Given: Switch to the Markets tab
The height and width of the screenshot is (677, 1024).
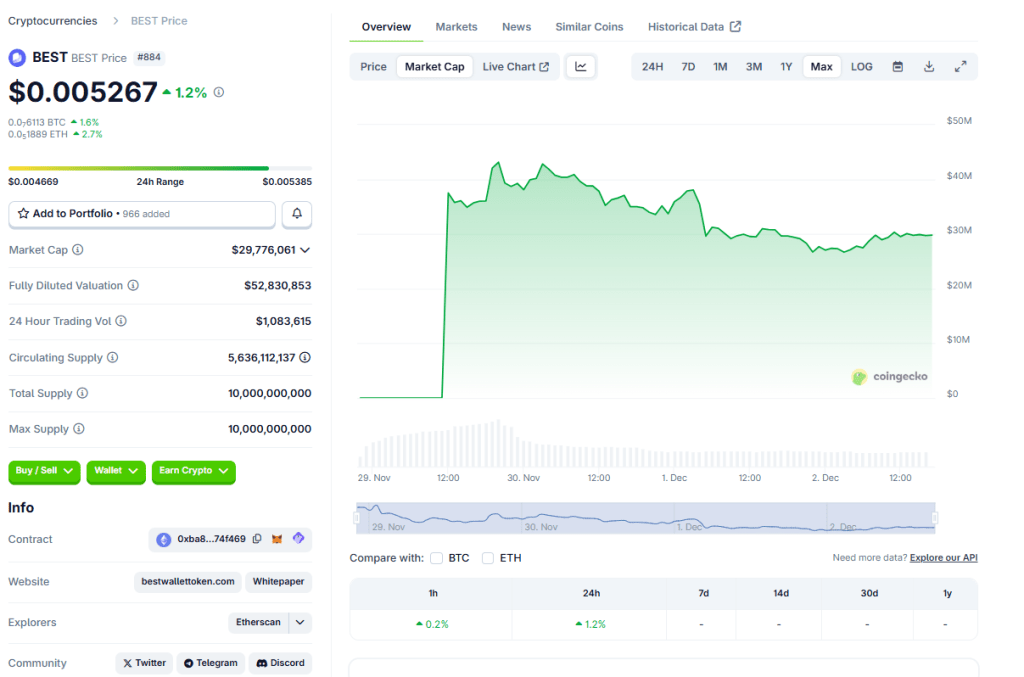Looking at the screenshot, I should click(456, 27).
